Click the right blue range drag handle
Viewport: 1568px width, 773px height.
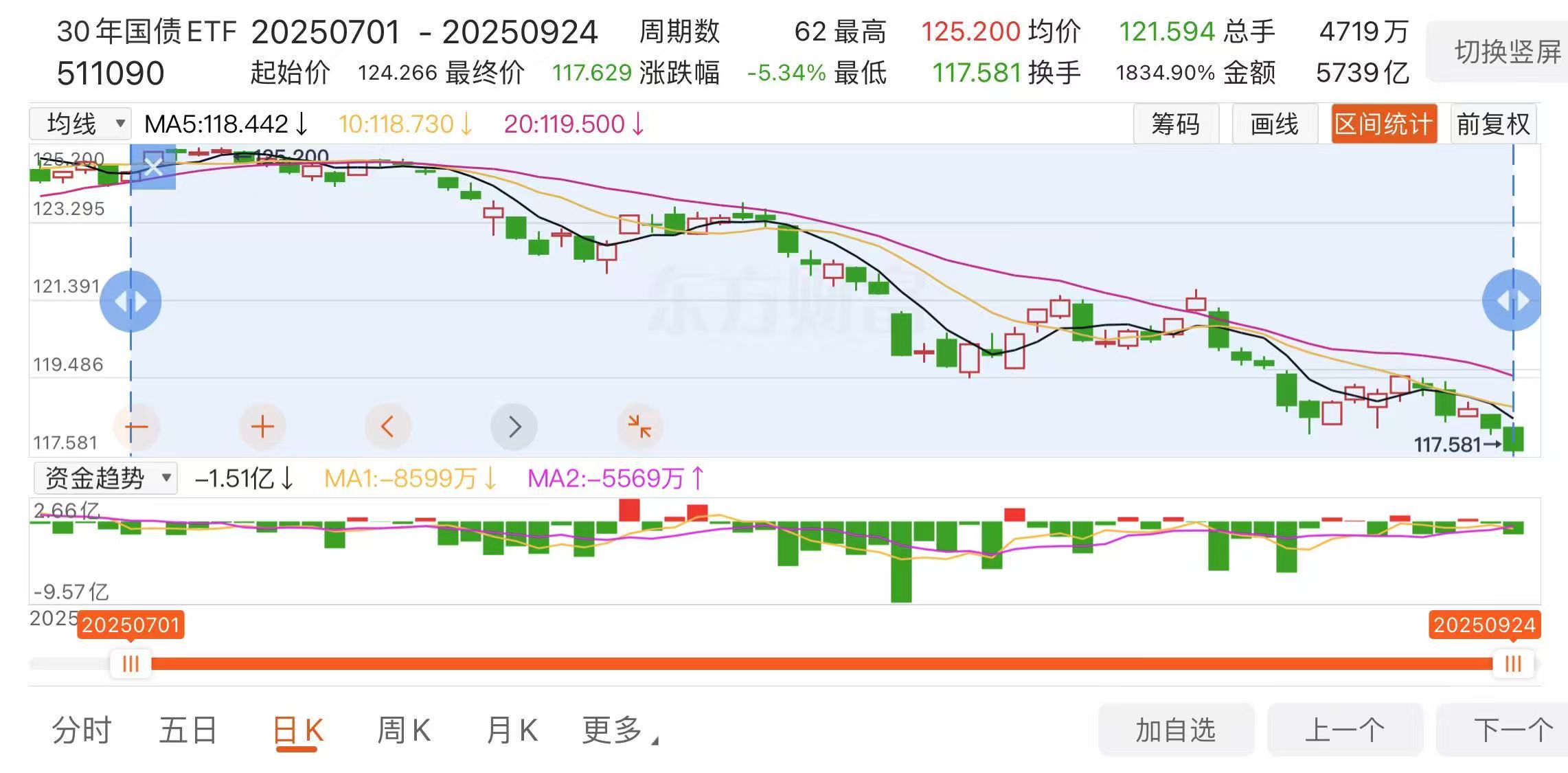click(x=1512, y=301)
